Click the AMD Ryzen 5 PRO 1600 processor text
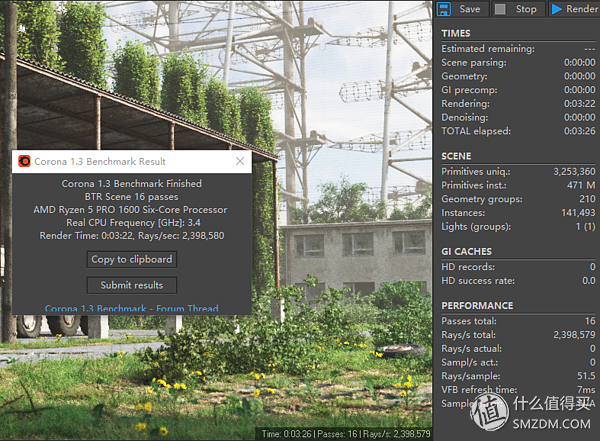This screenshot has width=600, height=441. tap(130, 210)
